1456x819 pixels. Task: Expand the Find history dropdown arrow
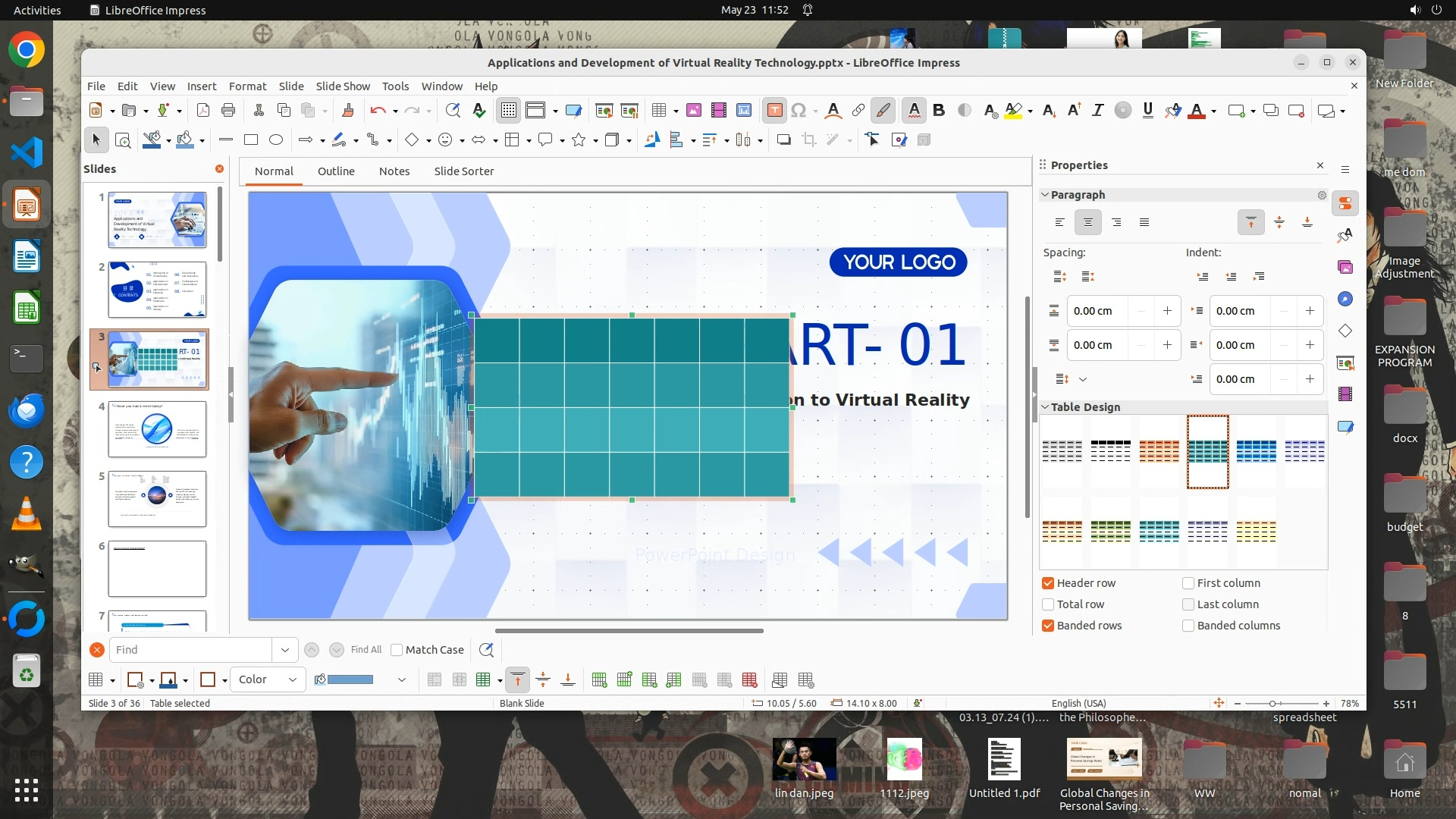[x=284, y=650]
